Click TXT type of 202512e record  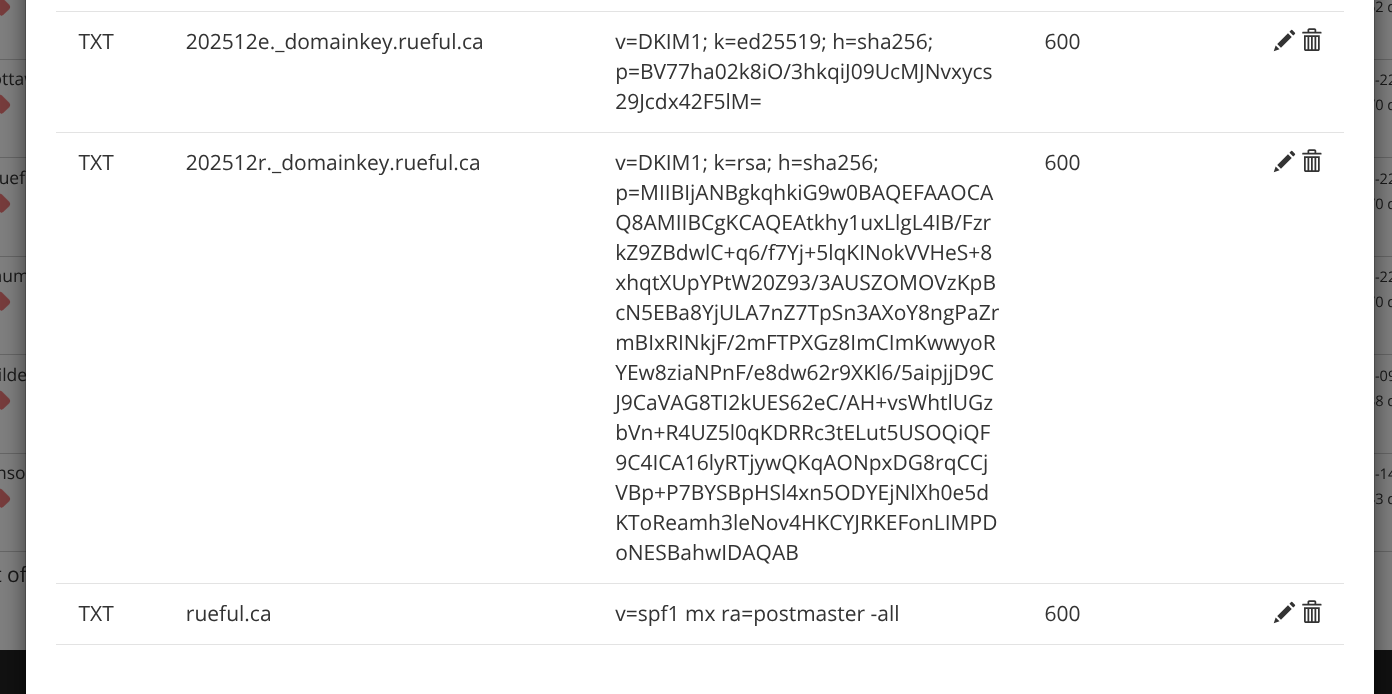tap(96, 42)
